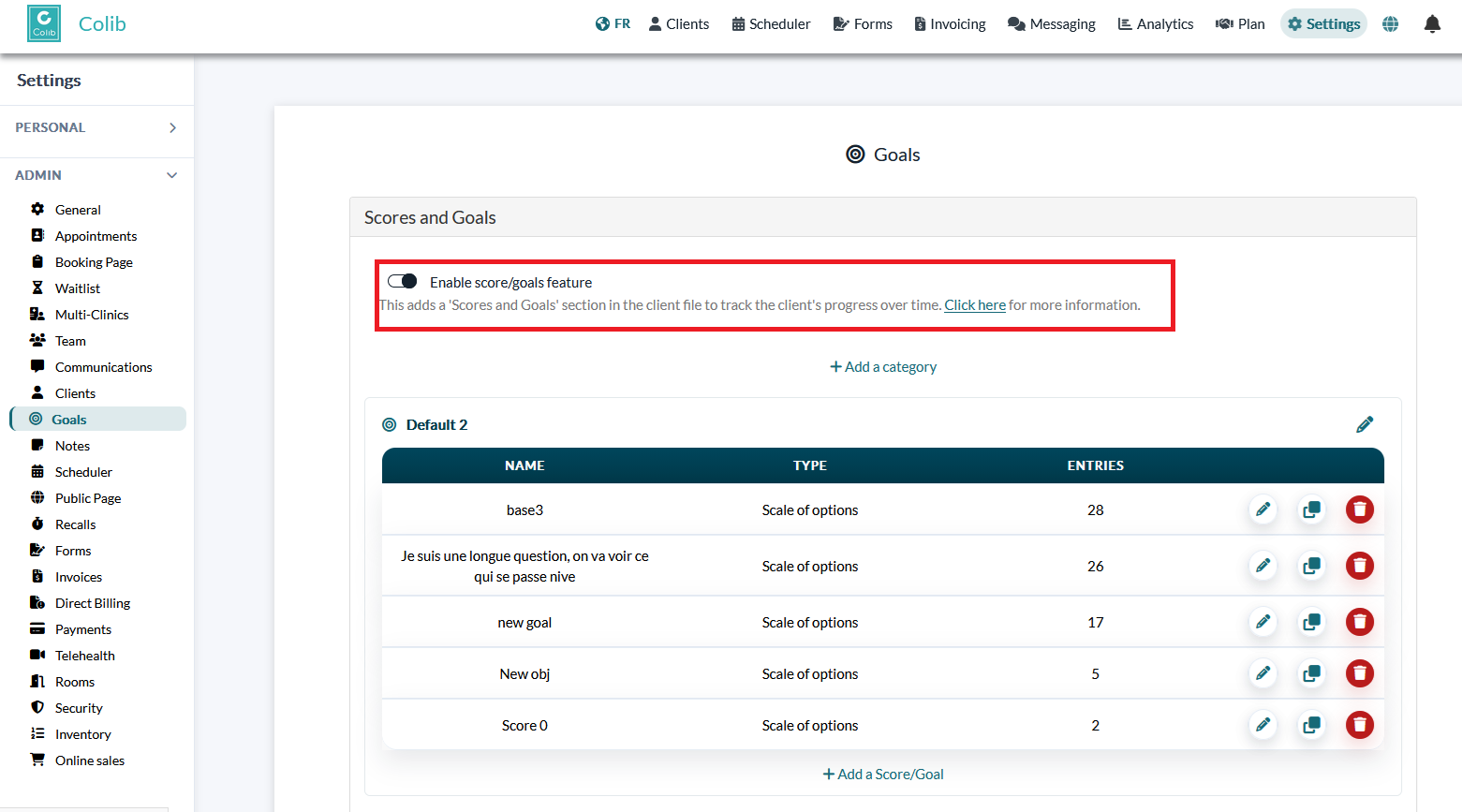Viewport: 1462px width, 812px height.
Task: Open the Analytics top menu
Action: pos(1156,24)
